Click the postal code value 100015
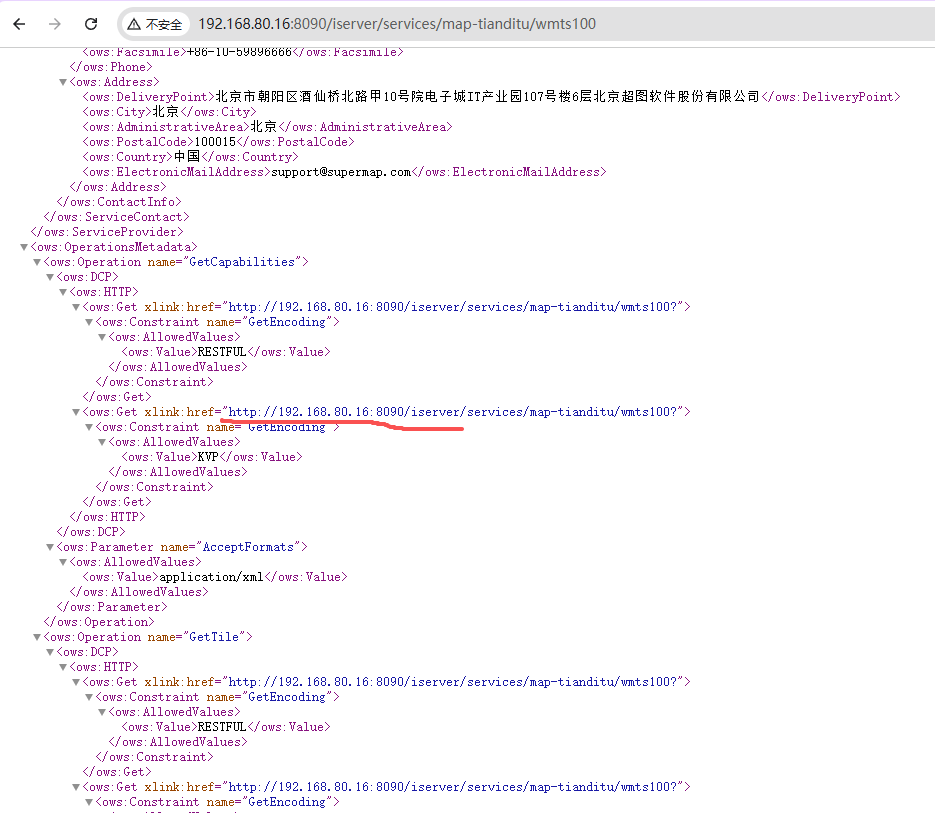Screen dimensions: 935x813 point(217,142)
